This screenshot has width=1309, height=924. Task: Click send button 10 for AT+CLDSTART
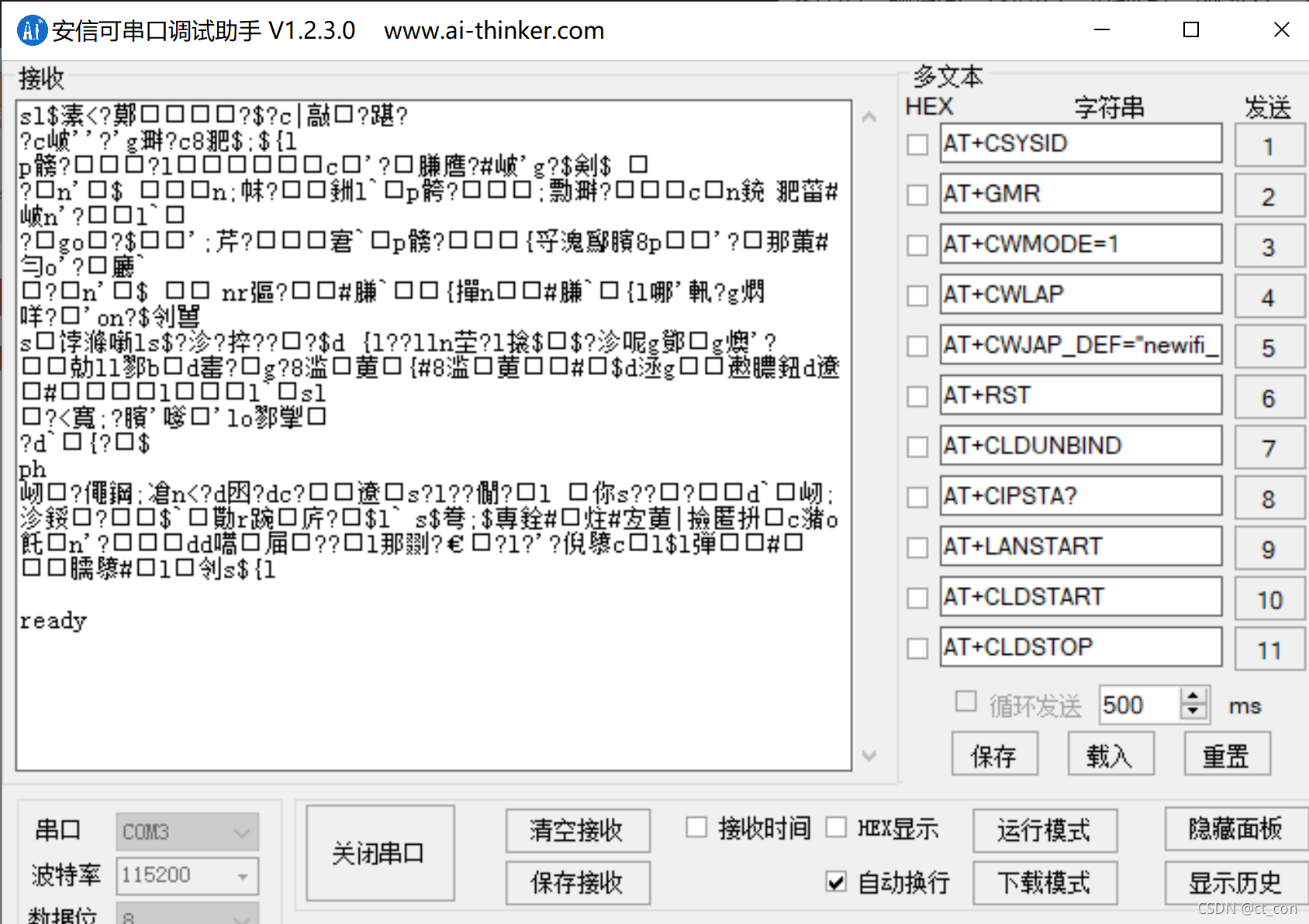[1269, 598]
